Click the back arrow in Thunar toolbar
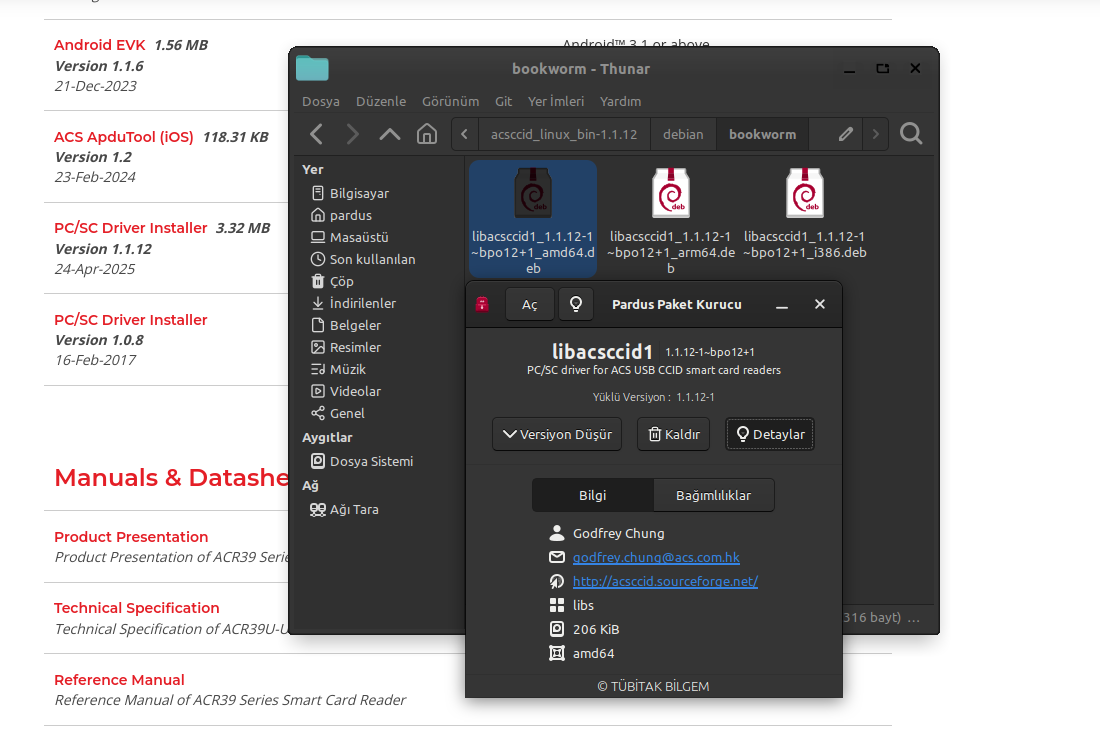Screen dimensions: 1100x742 [x=317, y=134]
